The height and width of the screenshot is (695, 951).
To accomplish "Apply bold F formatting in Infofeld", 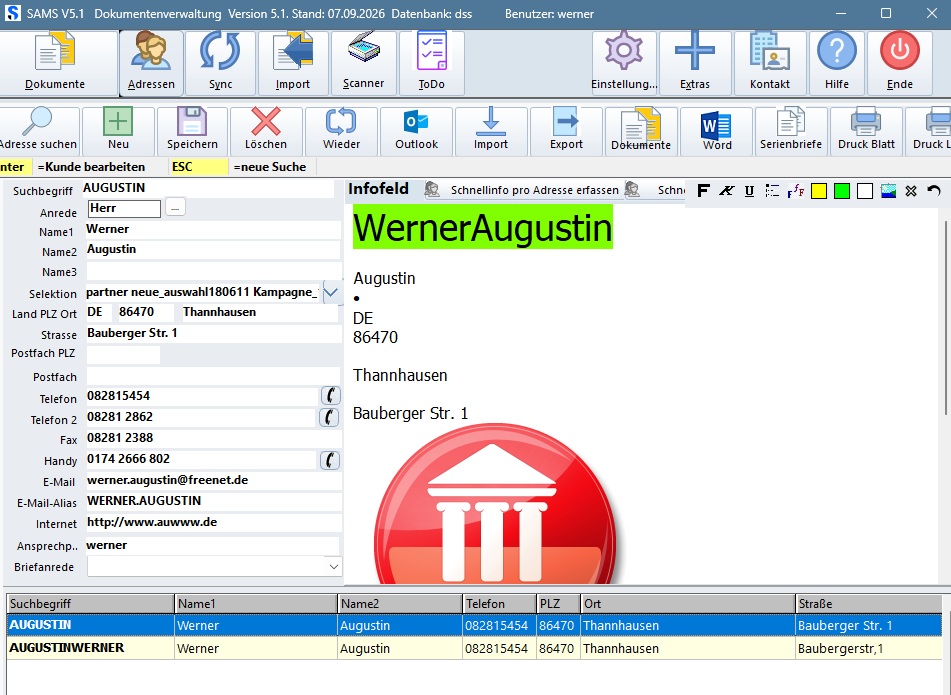I will pos(703,191).
